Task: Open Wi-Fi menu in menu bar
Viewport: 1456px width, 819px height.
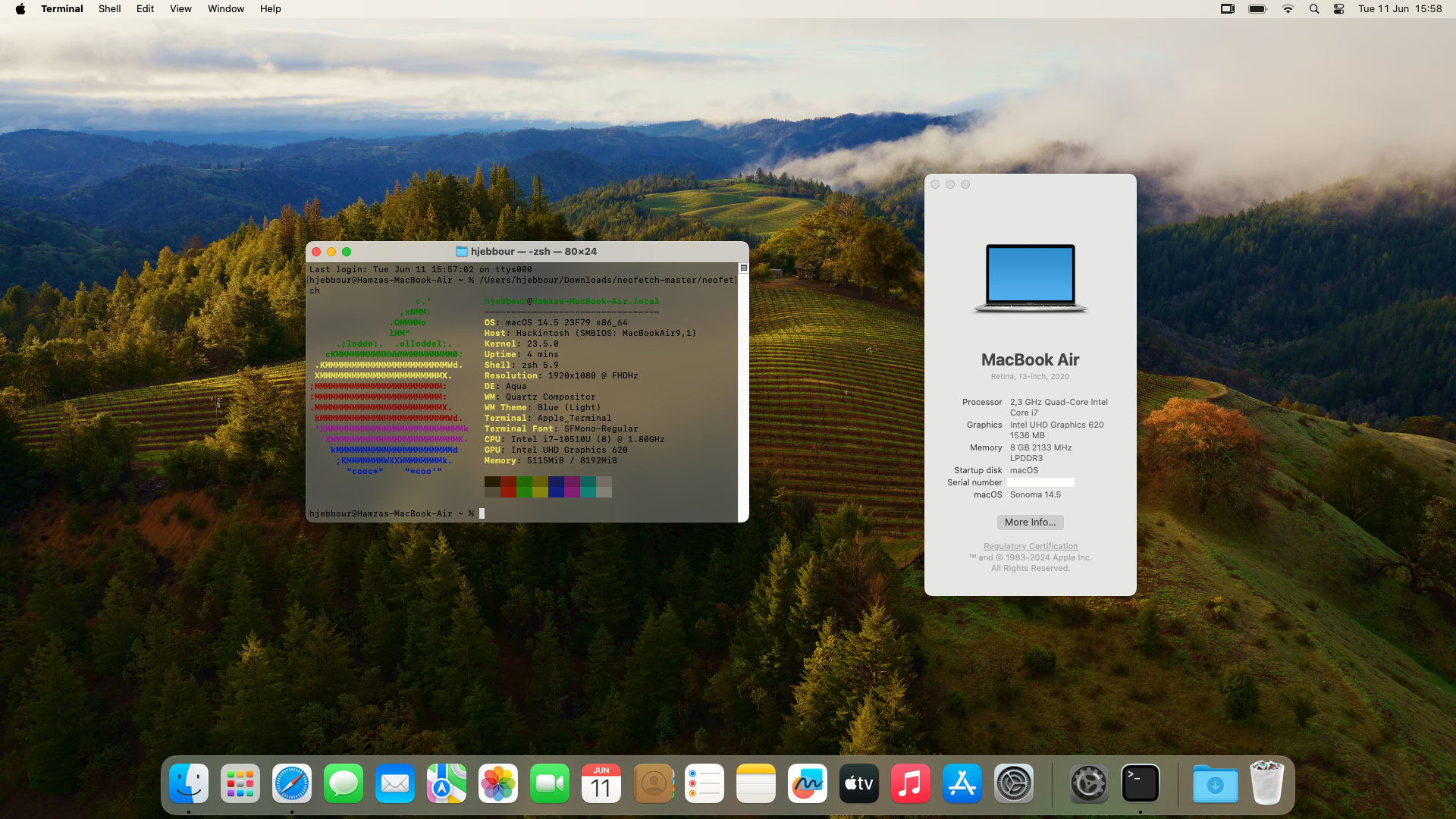Action: pyautogui.click(x=1288, y=9)
